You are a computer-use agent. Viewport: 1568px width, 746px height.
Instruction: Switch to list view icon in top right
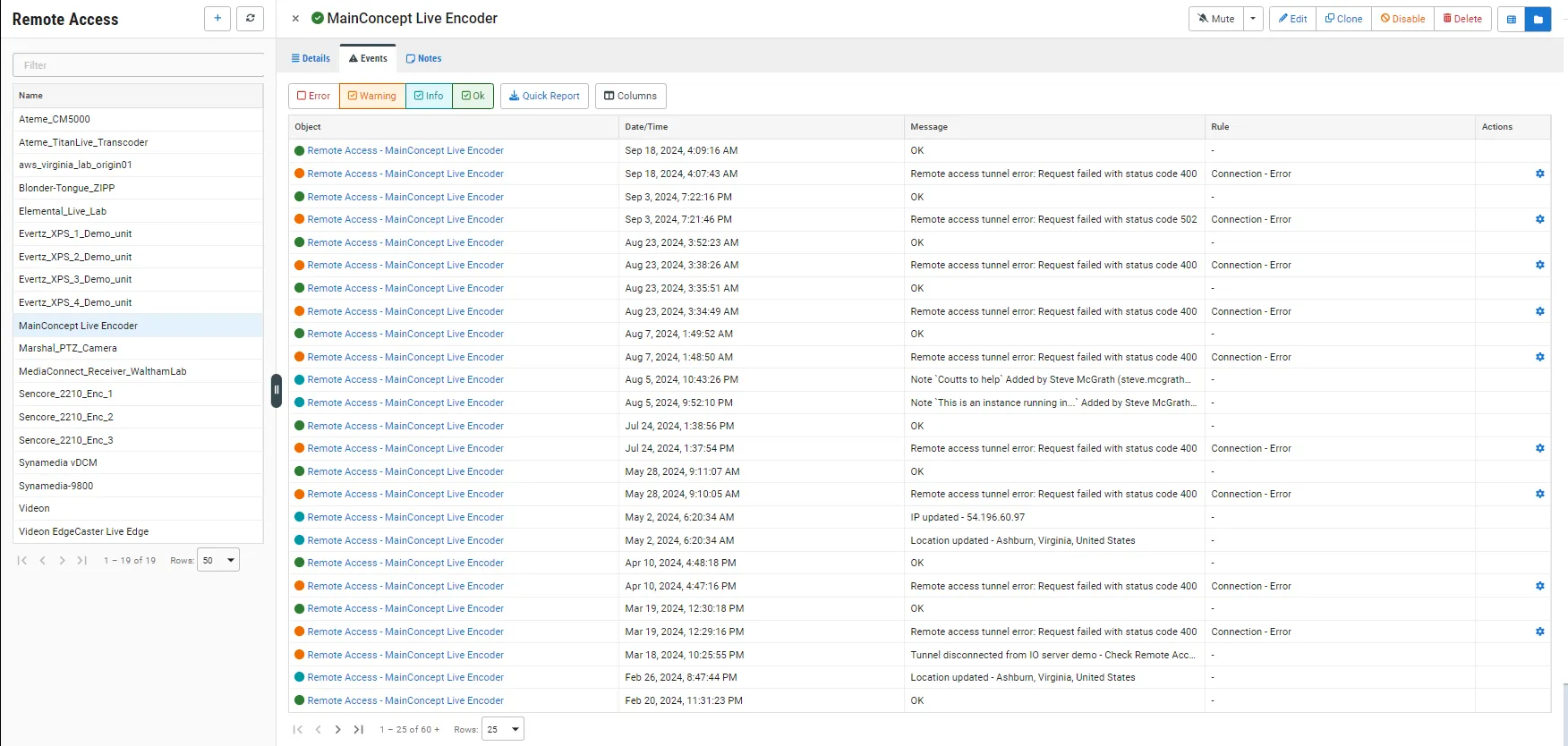click(x=1512, y=19)
